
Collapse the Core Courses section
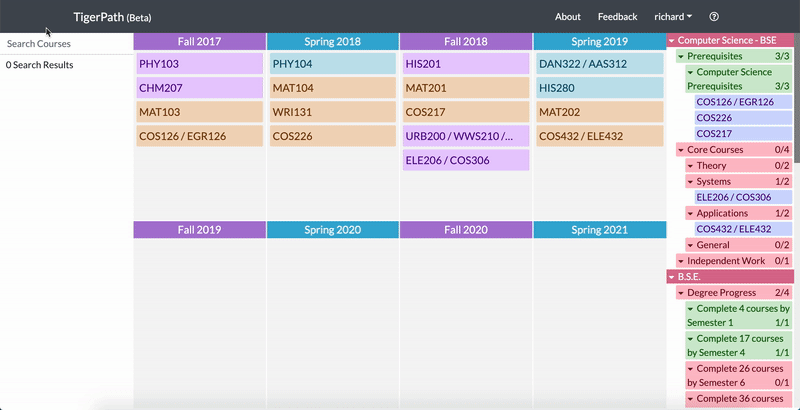[681, 150]
